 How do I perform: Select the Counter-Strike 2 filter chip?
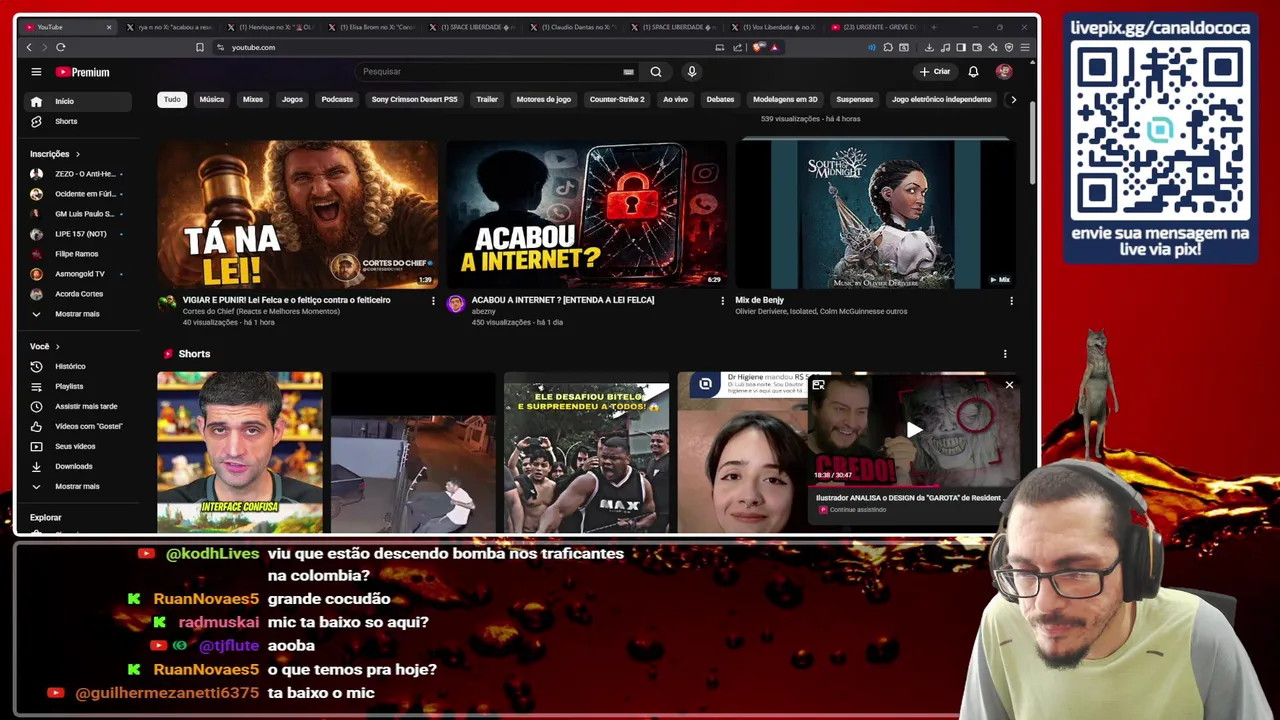[x=617, y=99]
